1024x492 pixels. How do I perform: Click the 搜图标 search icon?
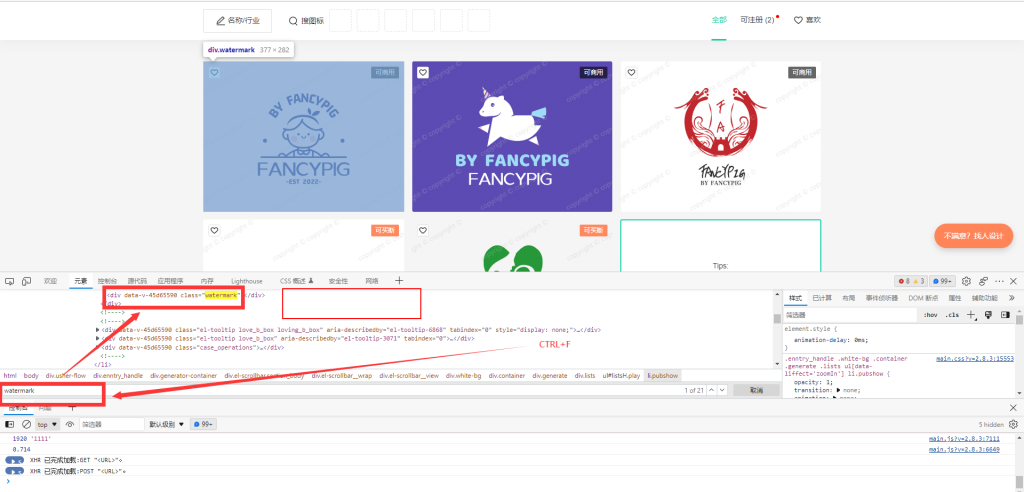click(x=293, y=20)
